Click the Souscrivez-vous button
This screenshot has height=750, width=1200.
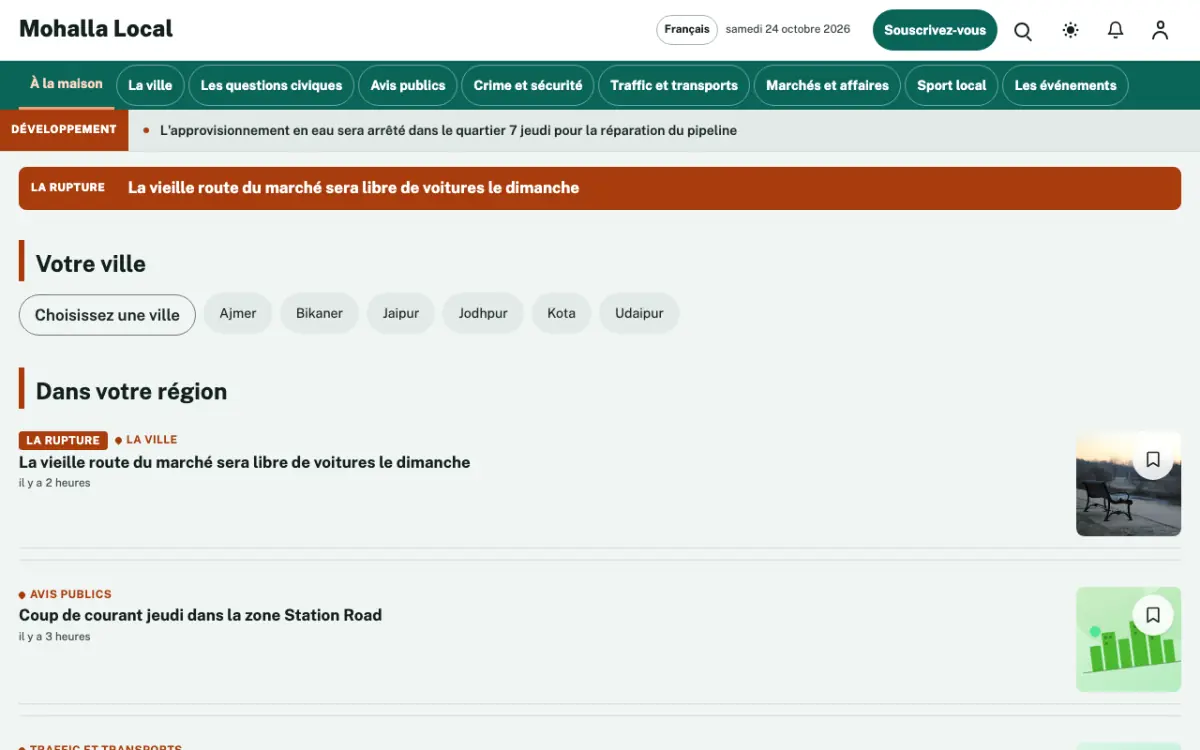coord(935,30)
